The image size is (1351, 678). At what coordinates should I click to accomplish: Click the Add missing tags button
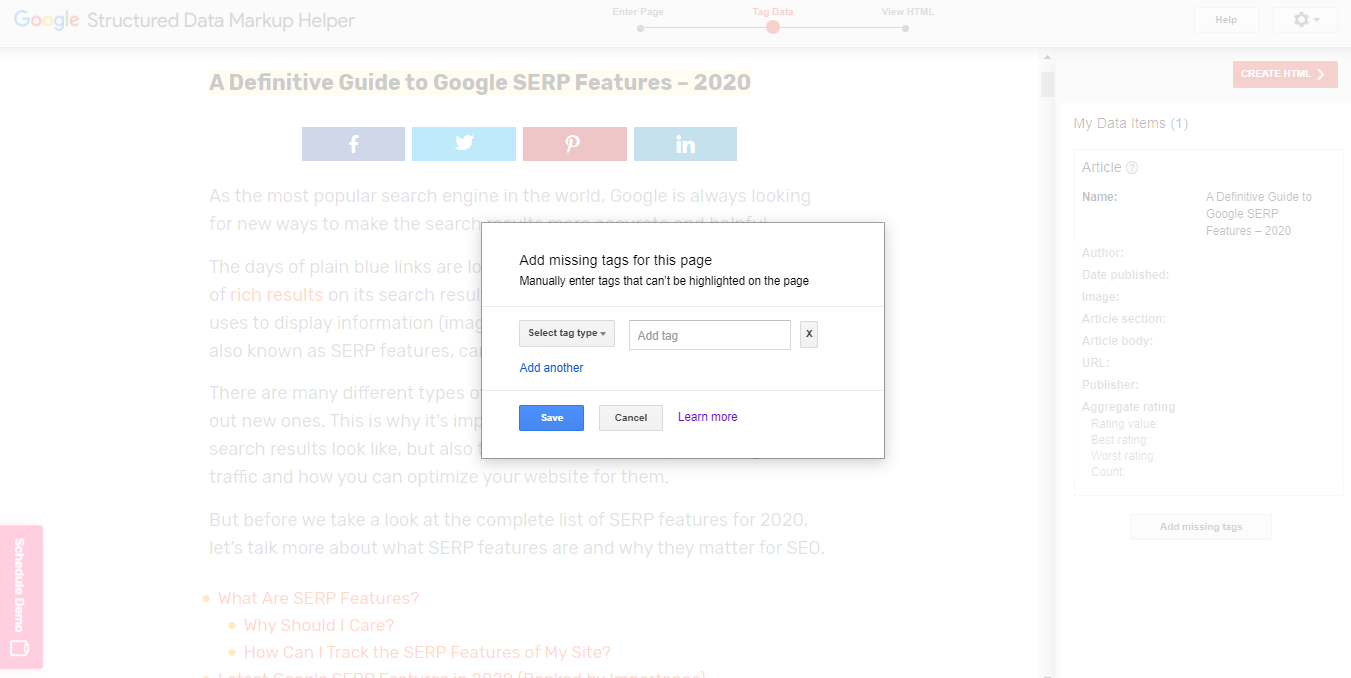[x=1201, y=527]
